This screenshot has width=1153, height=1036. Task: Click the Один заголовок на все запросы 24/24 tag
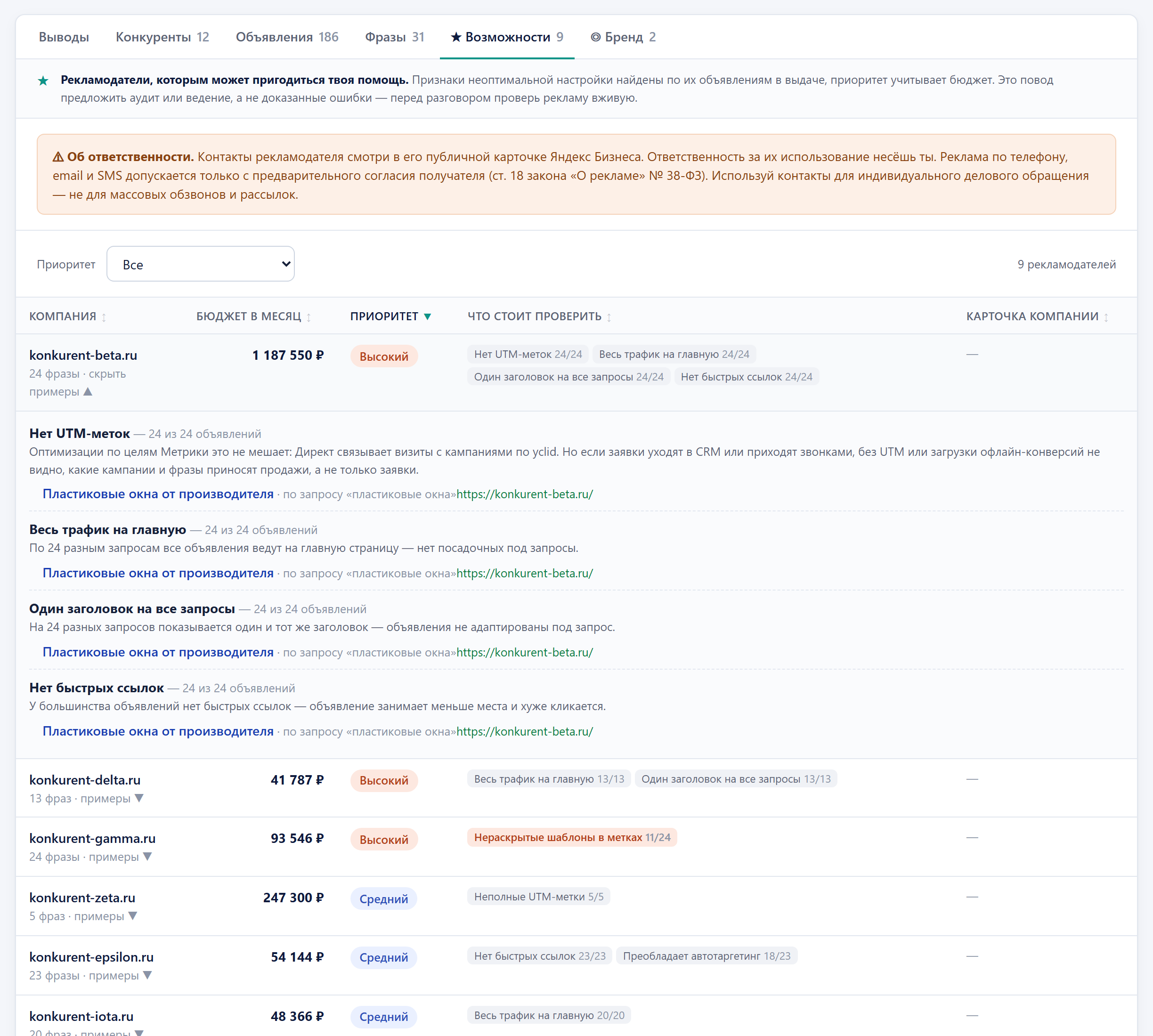569,377
